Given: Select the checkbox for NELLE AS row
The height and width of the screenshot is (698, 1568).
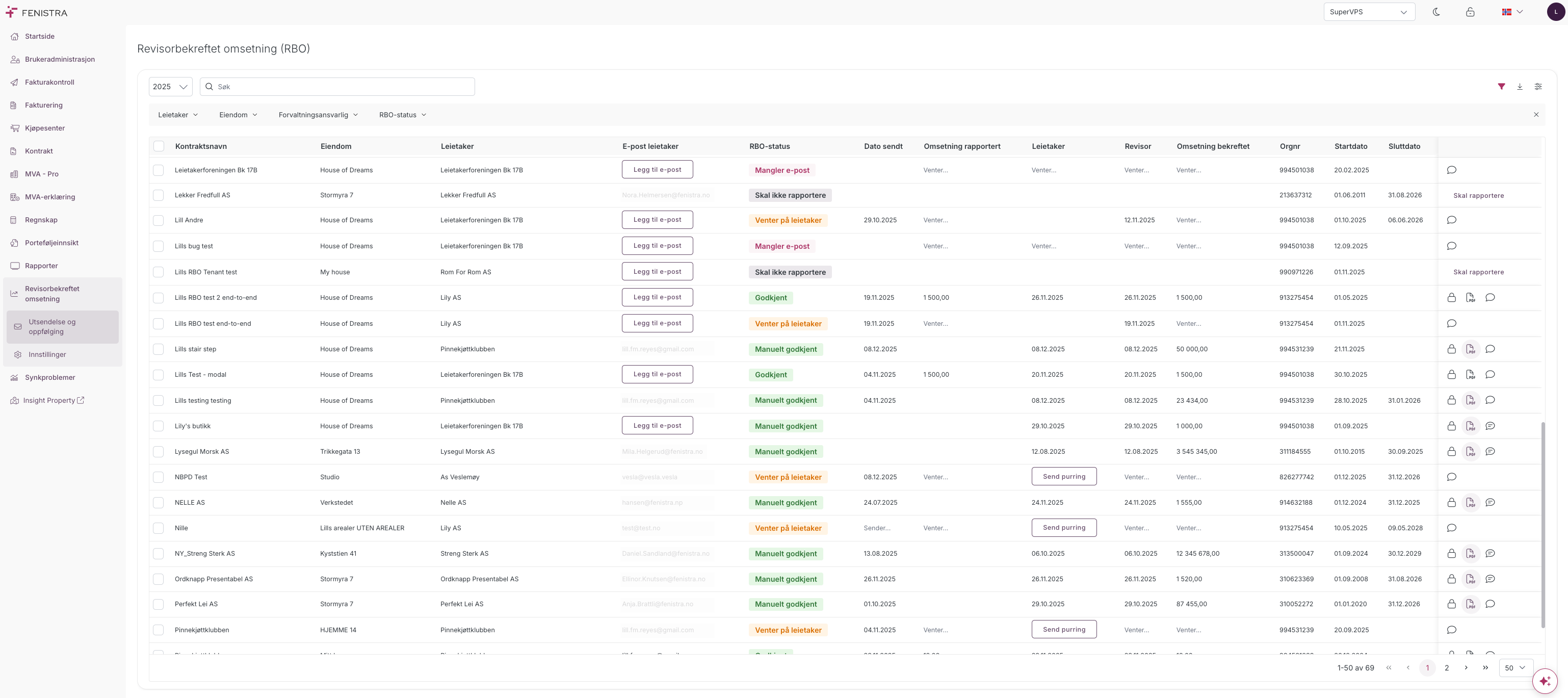Looking at the screenshot, I should 158,503.
